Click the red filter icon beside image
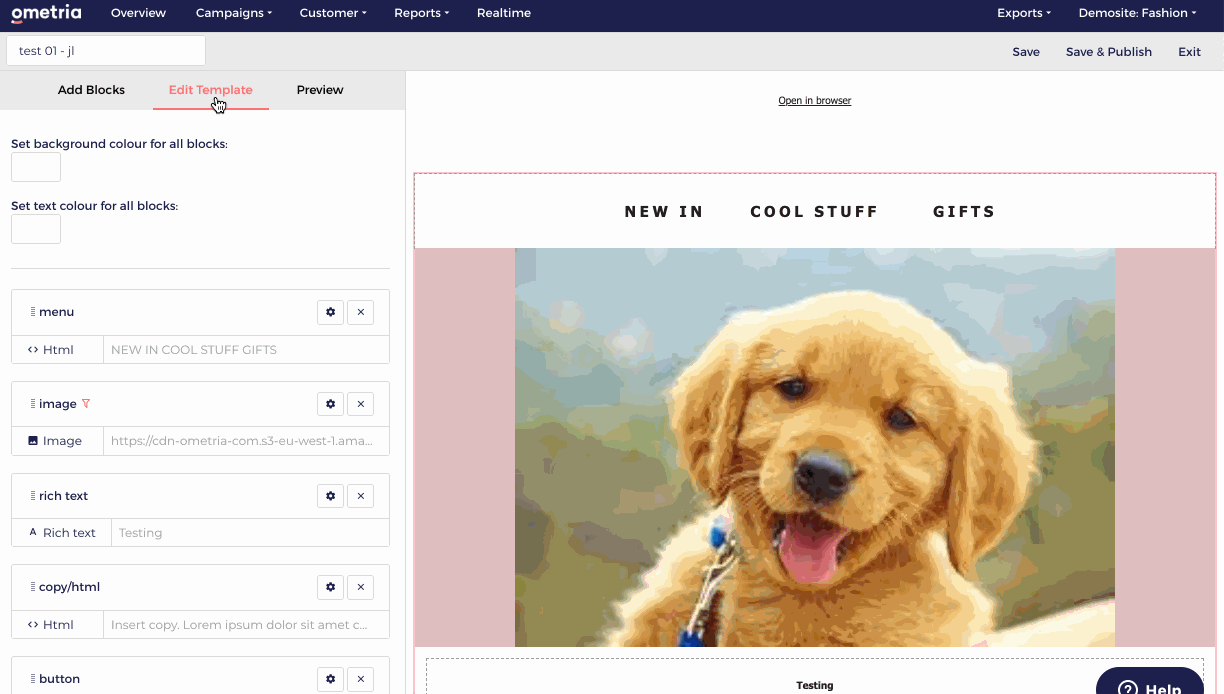The width and height of the screenshot is (1224, 694). pyautogui.click(x=86, y=404)
